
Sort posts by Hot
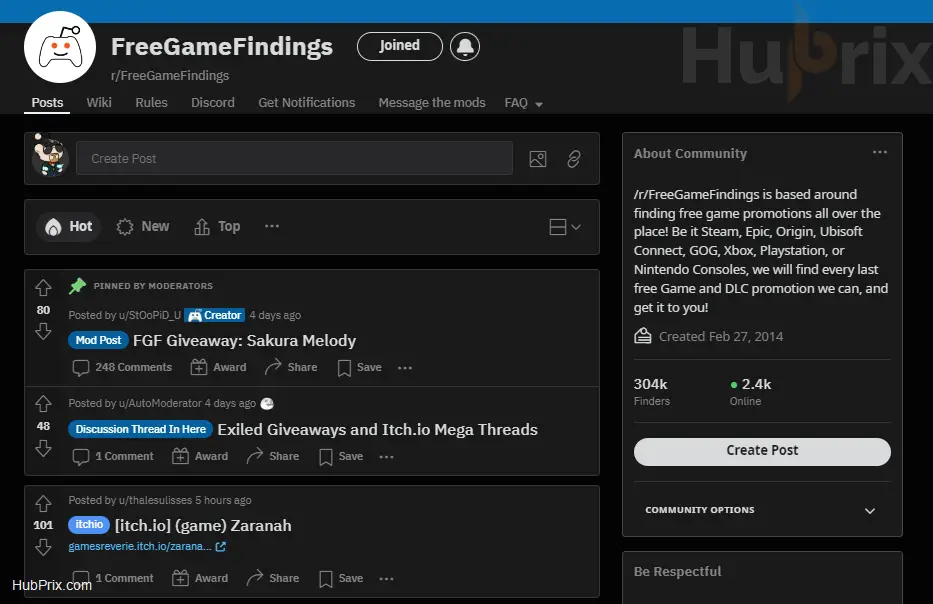69,227
